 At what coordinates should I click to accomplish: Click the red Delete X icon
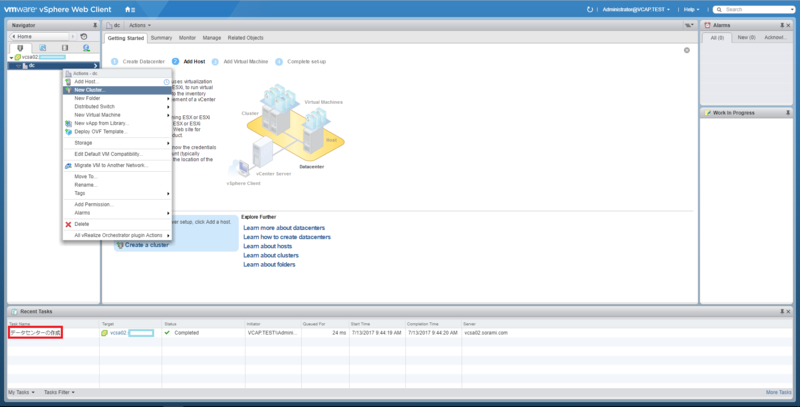(x=68, y=224)
